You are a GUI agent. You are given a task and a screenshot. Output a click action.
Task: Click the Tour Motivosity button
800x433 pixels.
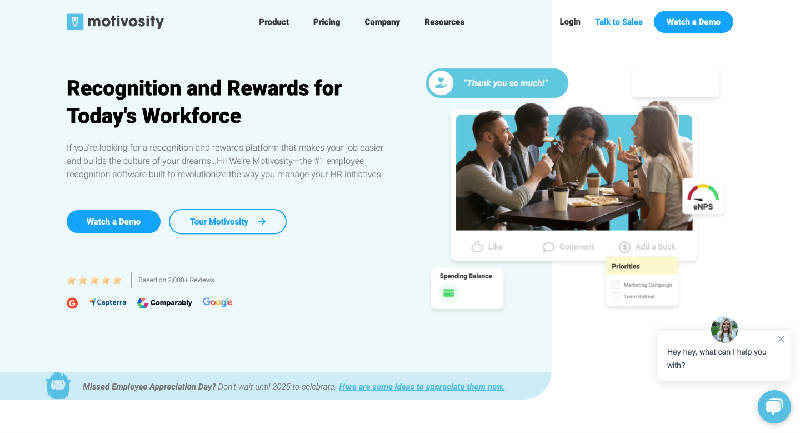coord(227,222)
